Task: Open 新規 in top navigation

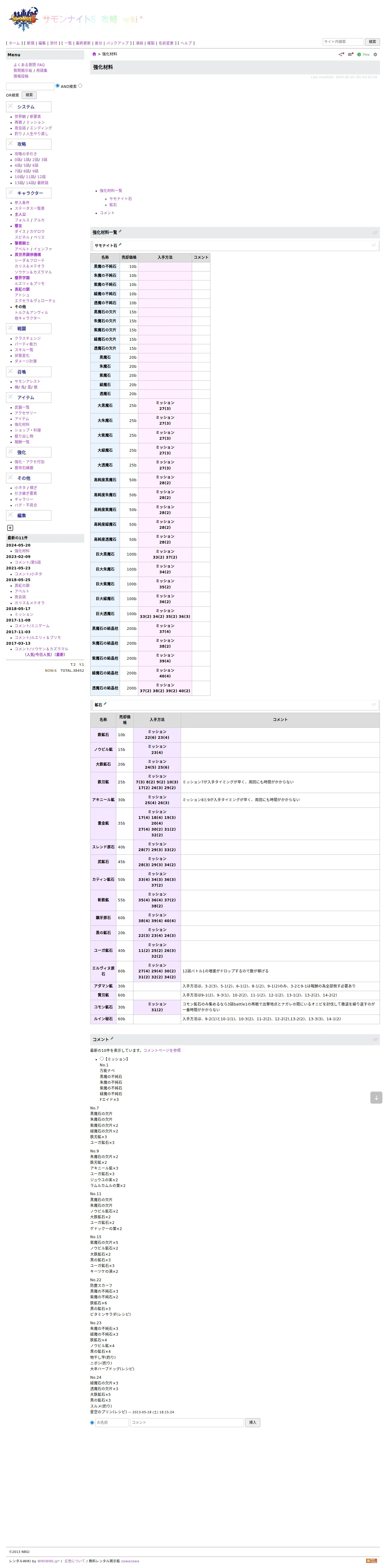Action: [x=30, y=43]
